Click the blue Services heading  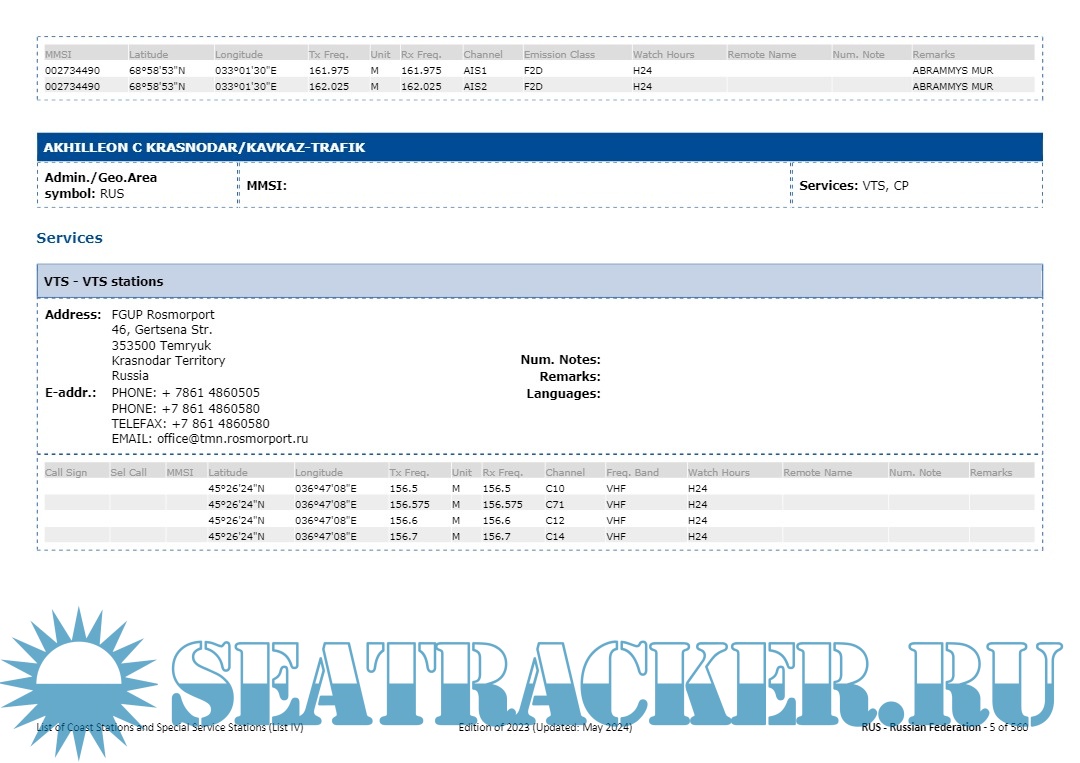click(x=69, y=238)
